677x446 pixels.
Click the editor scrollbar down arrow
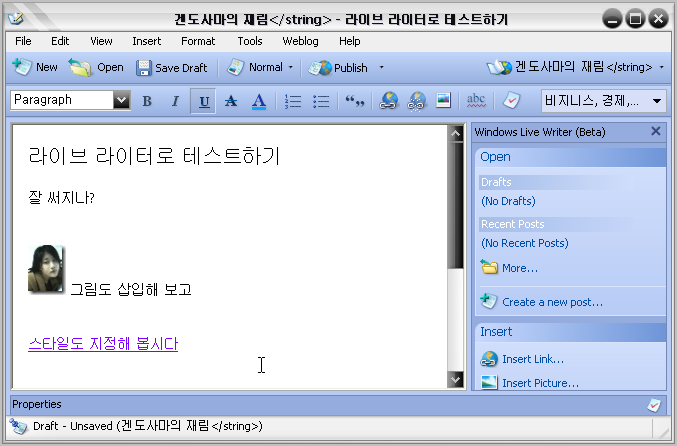456,380
